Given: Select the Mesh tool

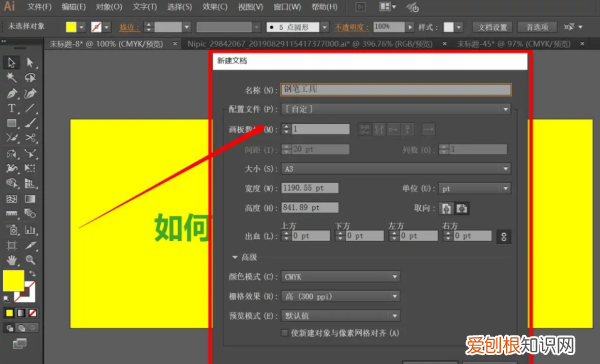Looking at the screenshot, I should tap(11, 199).
